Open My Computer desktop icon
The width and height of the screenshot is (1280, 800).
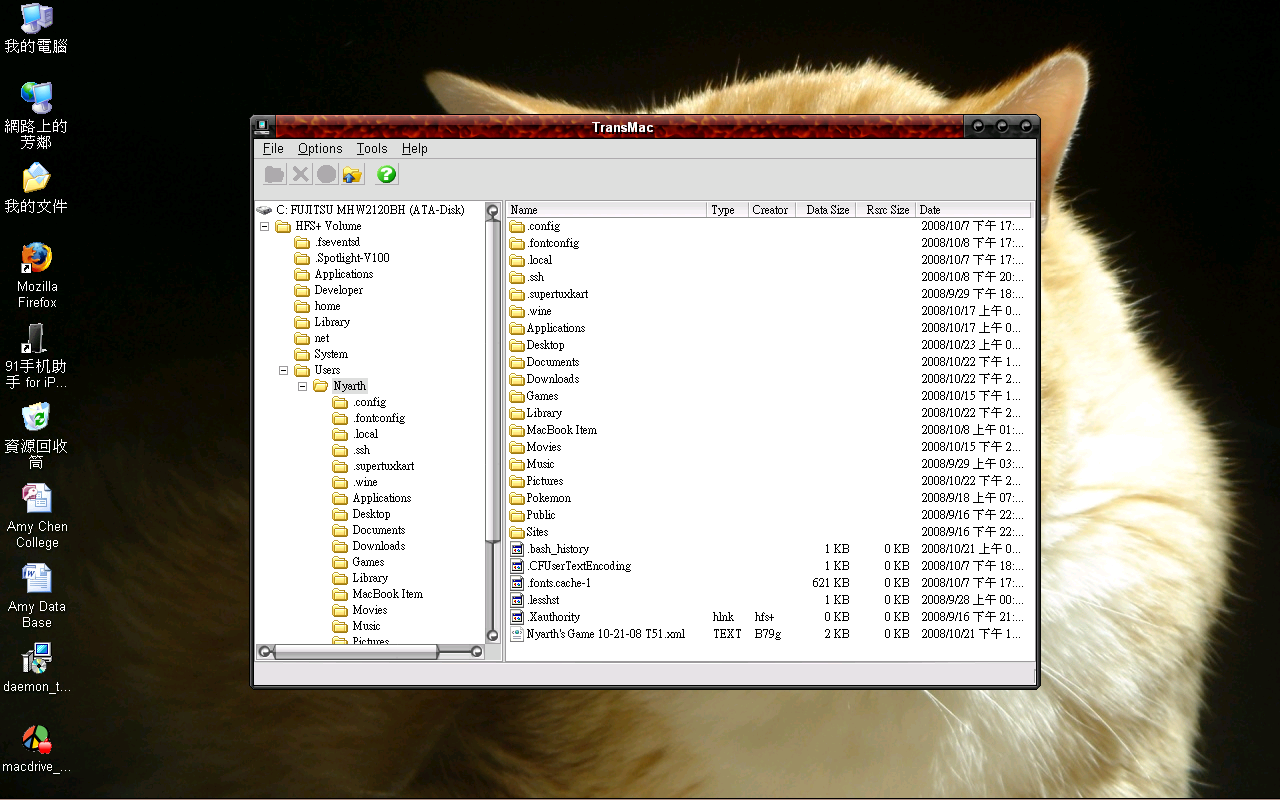[36, 18]
